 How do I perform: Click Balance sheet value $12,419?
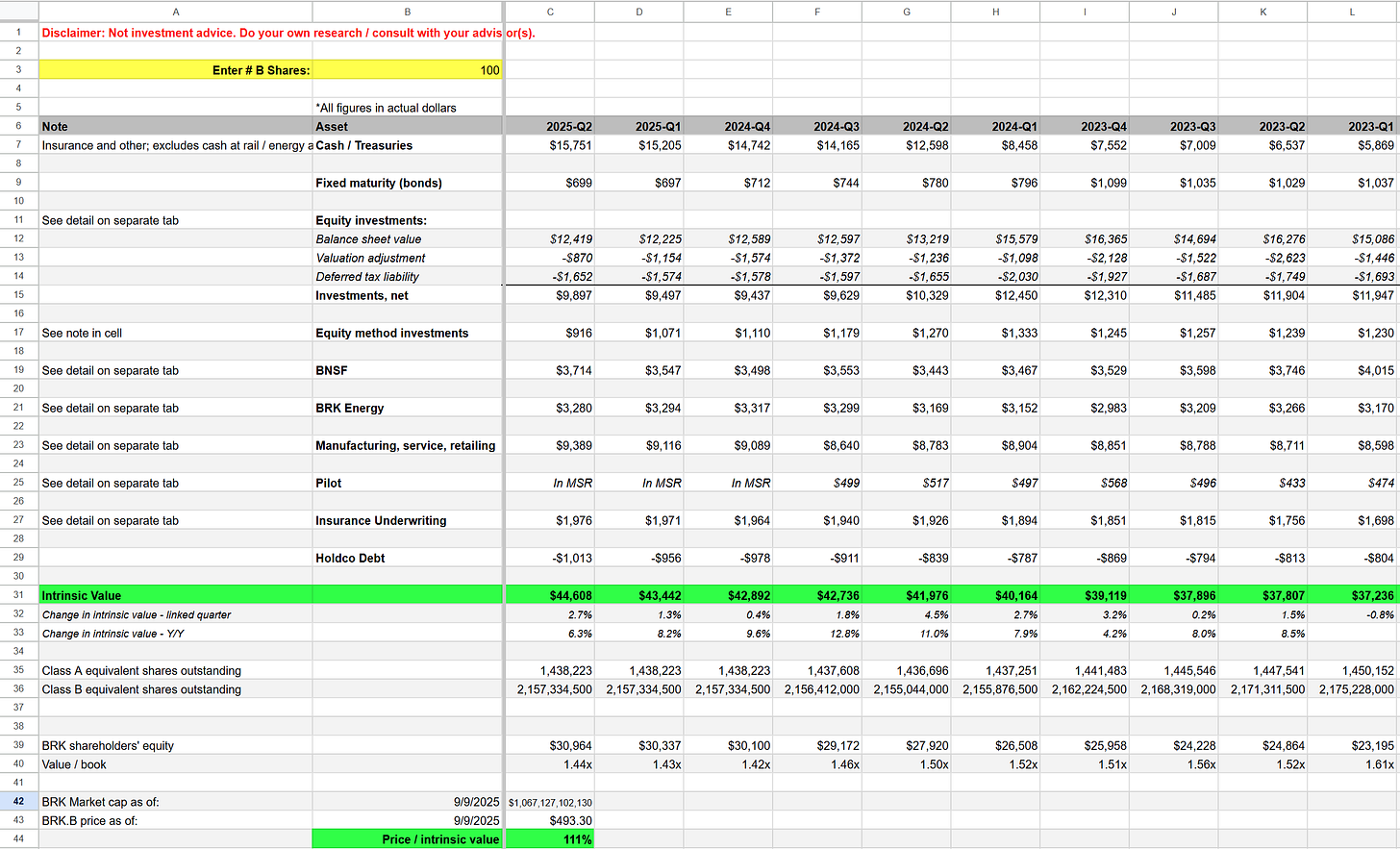pos(570,239)
